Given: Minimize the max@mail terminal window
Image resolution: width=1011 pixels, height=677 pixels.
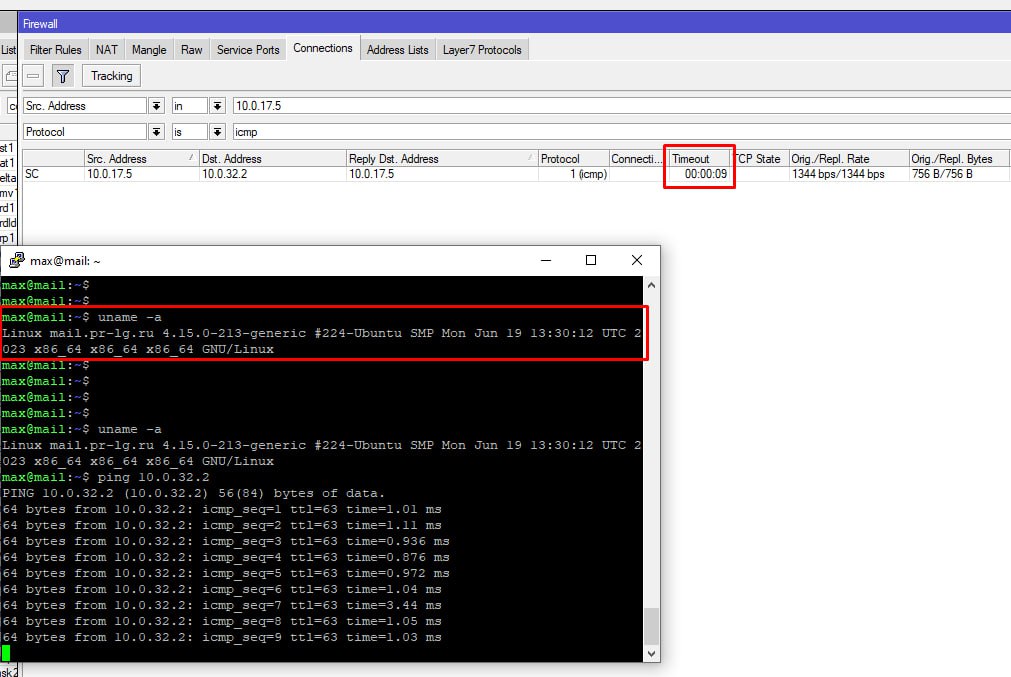Looking at the screenshot, I should click(x=546, y=260).
